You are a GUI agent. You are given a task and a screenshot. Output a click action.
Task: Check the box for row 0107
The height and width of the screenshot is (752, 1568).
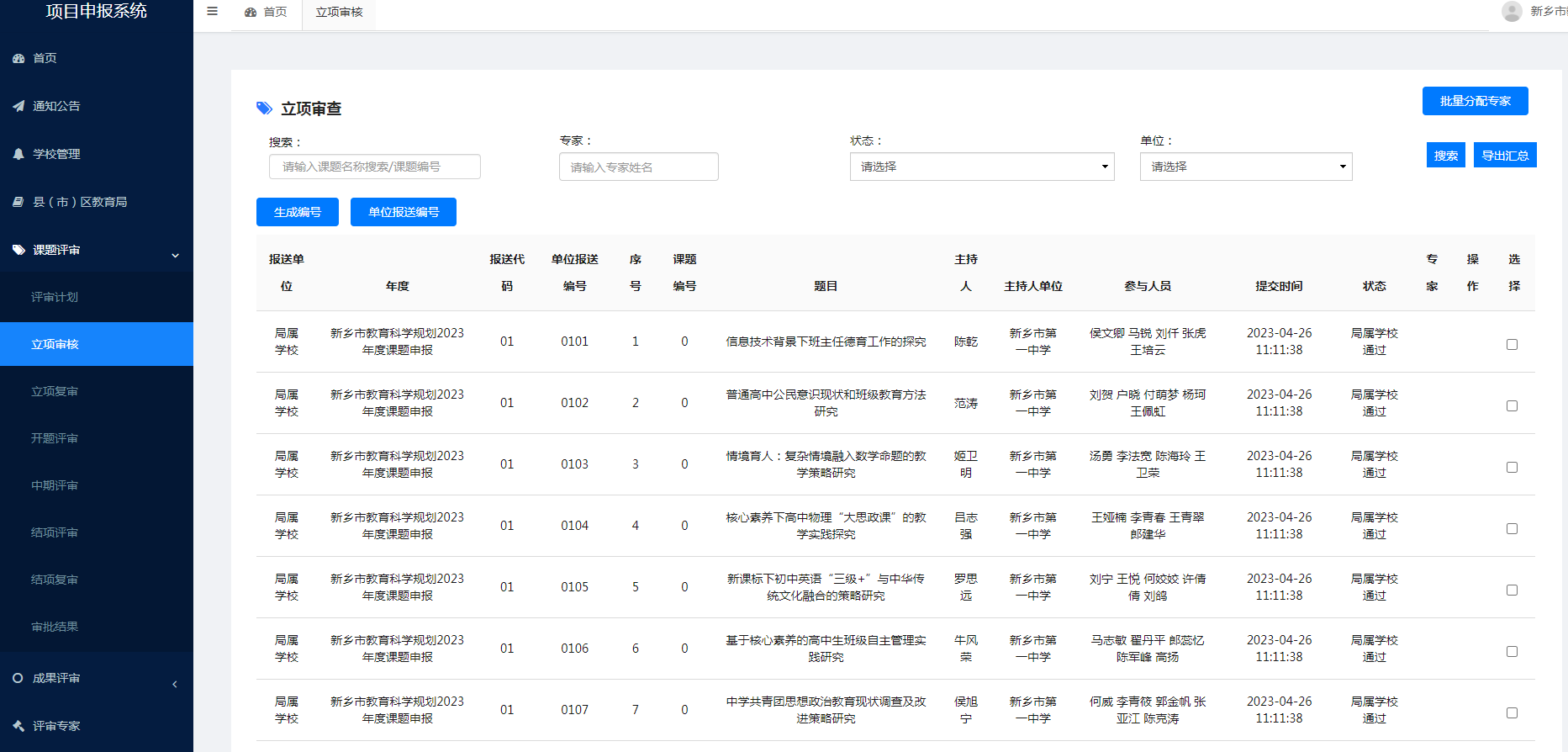[1512, 712]
